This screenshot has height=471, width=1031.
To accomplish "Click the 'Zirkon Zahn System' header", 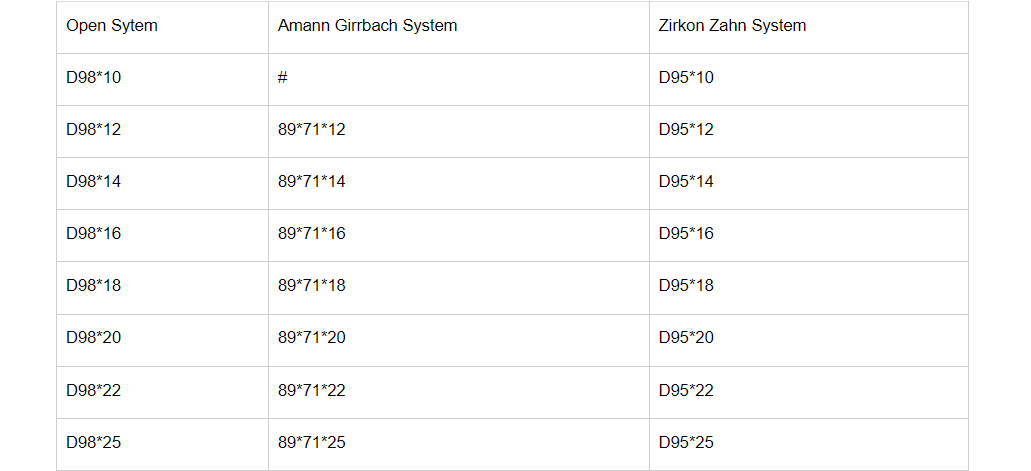I will click(x=732, y=26).
